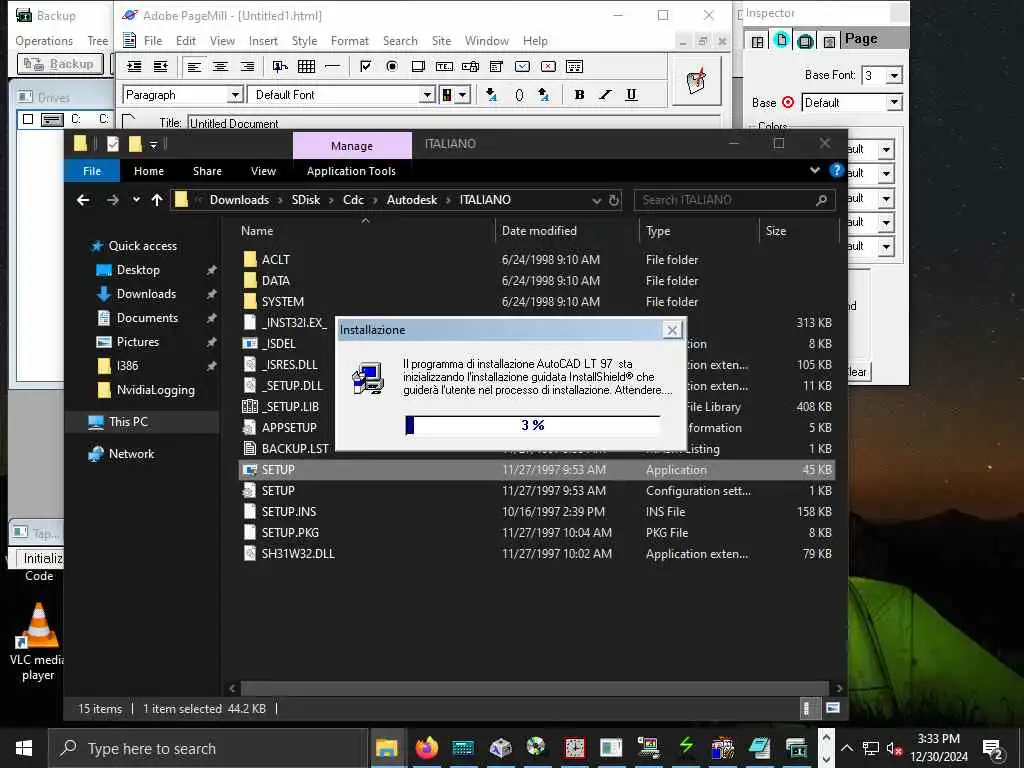Screen dimensions: 1024x768
Task: Expand the Explorer ribbon chevron
Action: tap(814, 170)
